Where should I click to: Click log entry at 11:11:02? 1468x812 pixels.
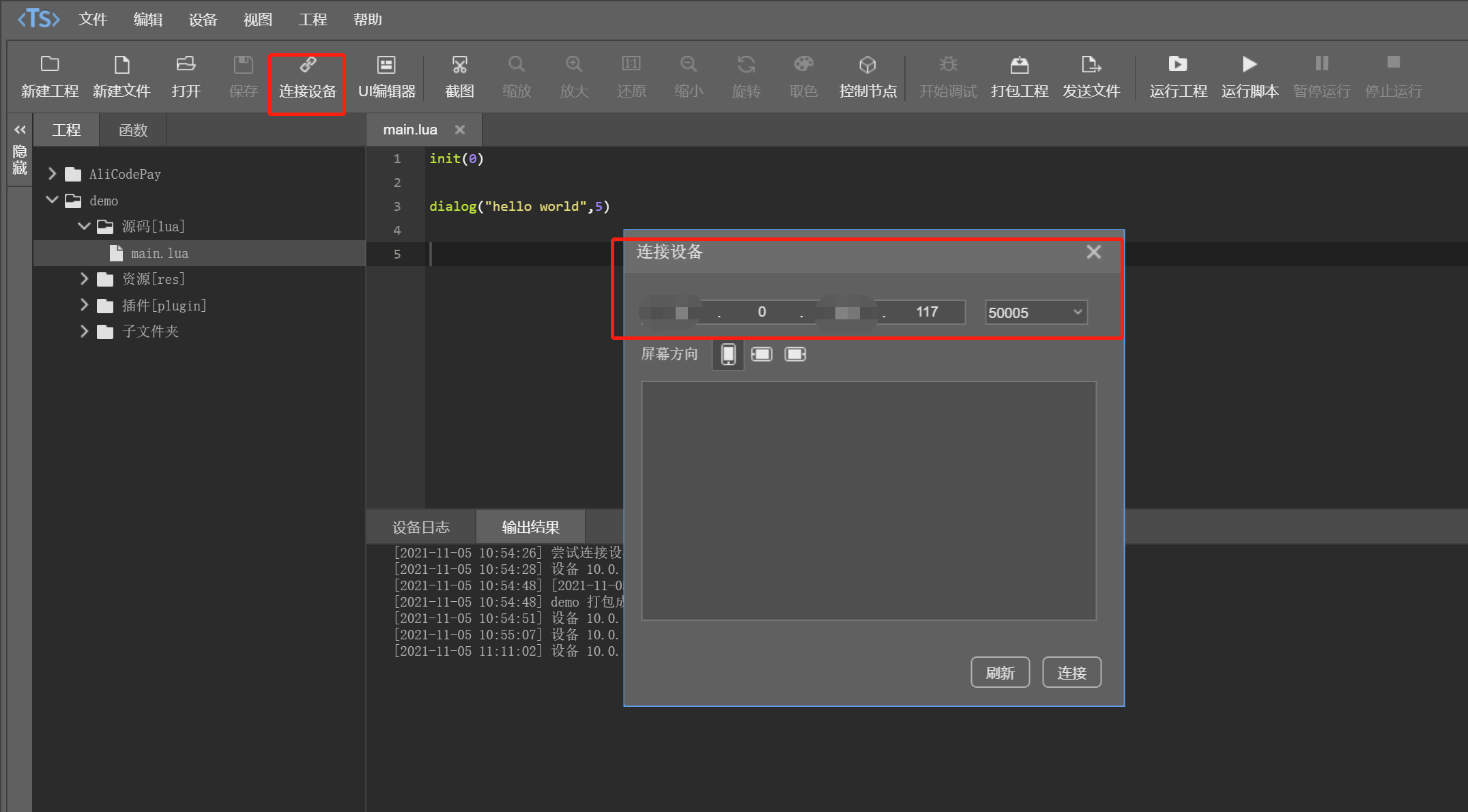pos(508,651)
